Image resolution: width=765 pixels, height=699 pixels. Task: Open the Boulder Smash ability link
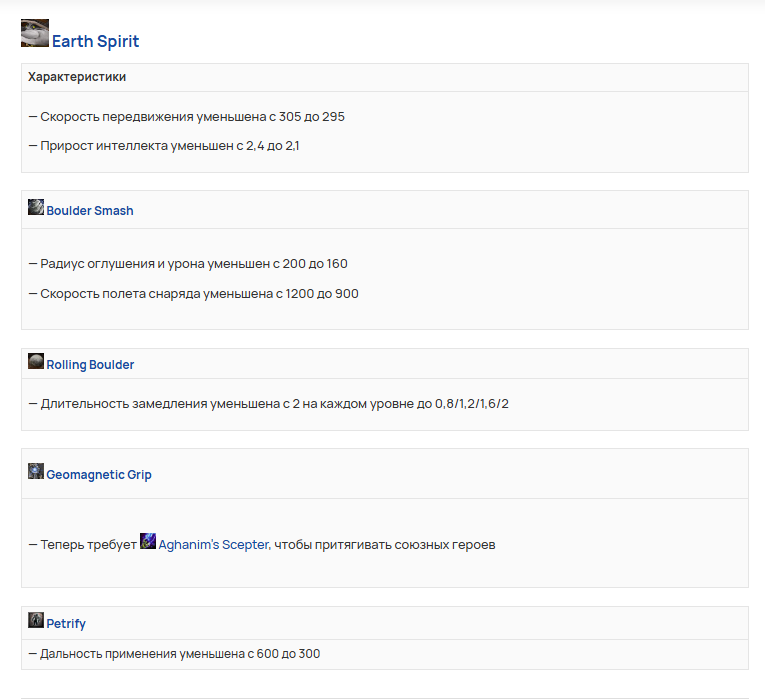(x=90, y=211)
